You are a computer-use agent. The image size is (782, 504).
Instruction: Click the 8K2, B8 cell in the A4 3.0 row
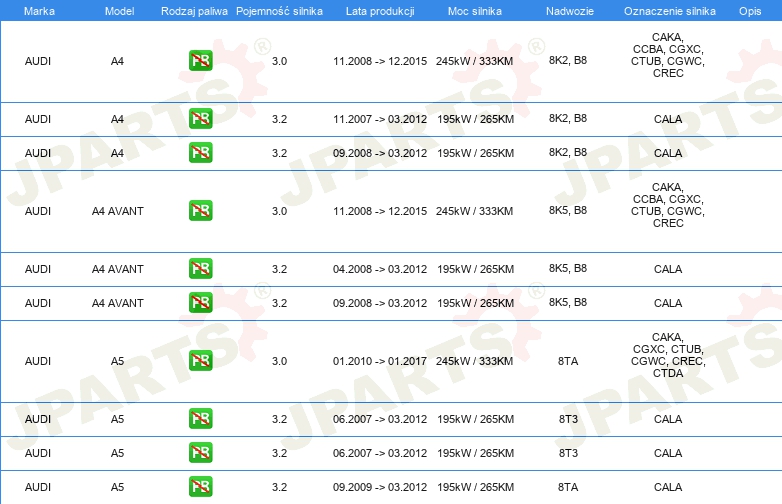[568, 60]
